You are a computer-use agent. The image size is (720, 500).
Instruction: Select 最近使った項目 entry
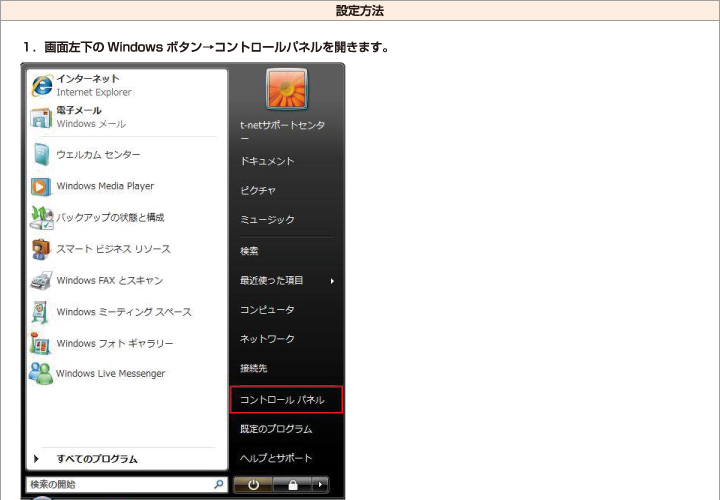coord(271,281)
